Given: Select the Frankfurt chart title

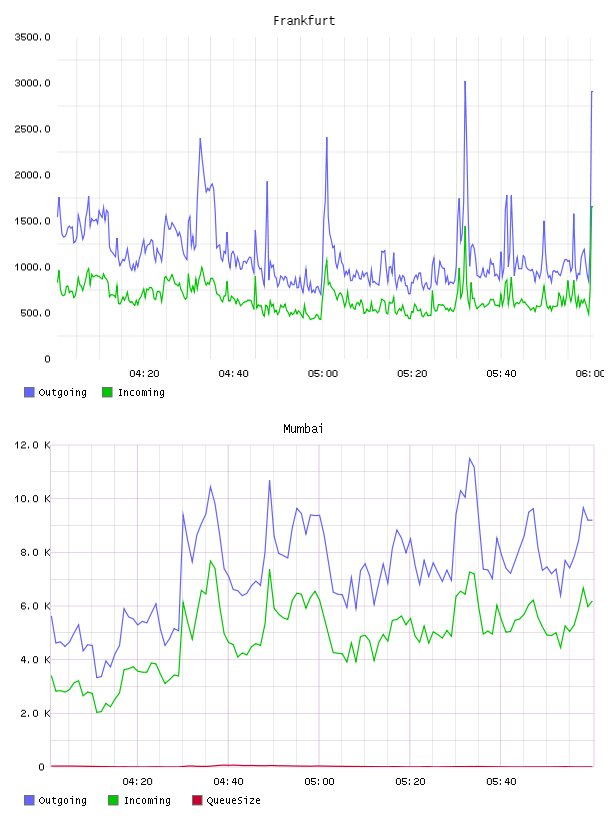Looking at the screenshot, I should (304, 21).
